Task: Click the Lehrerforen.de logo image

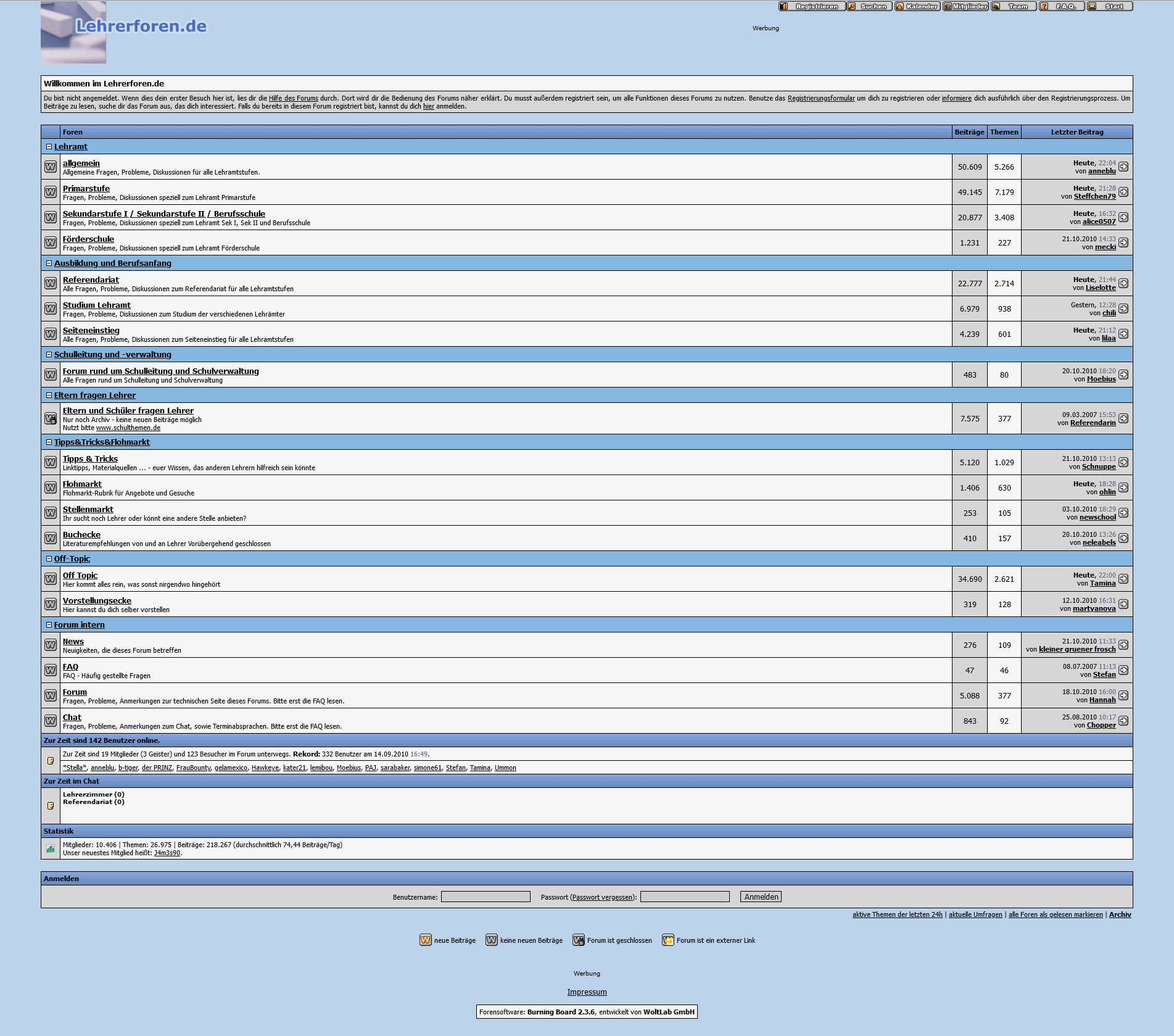Action: 123,32
